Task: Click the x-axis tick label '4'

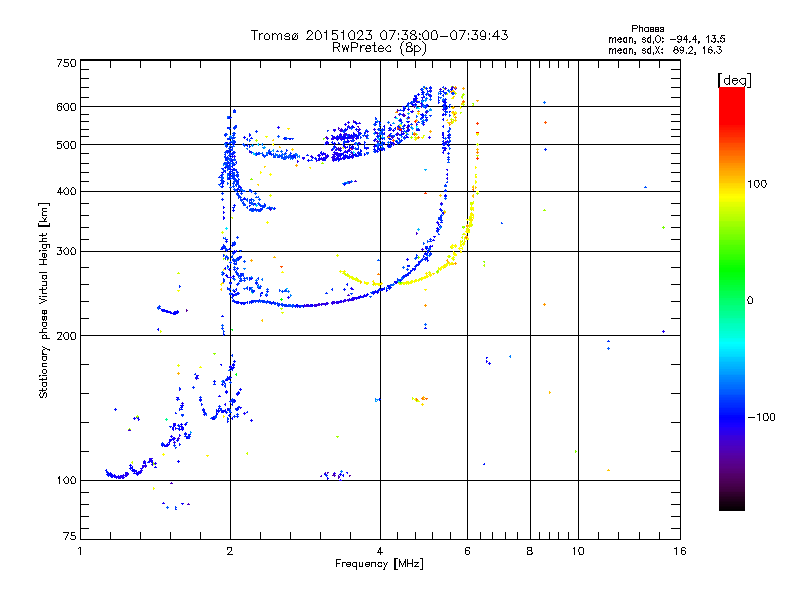Action: 380,551
